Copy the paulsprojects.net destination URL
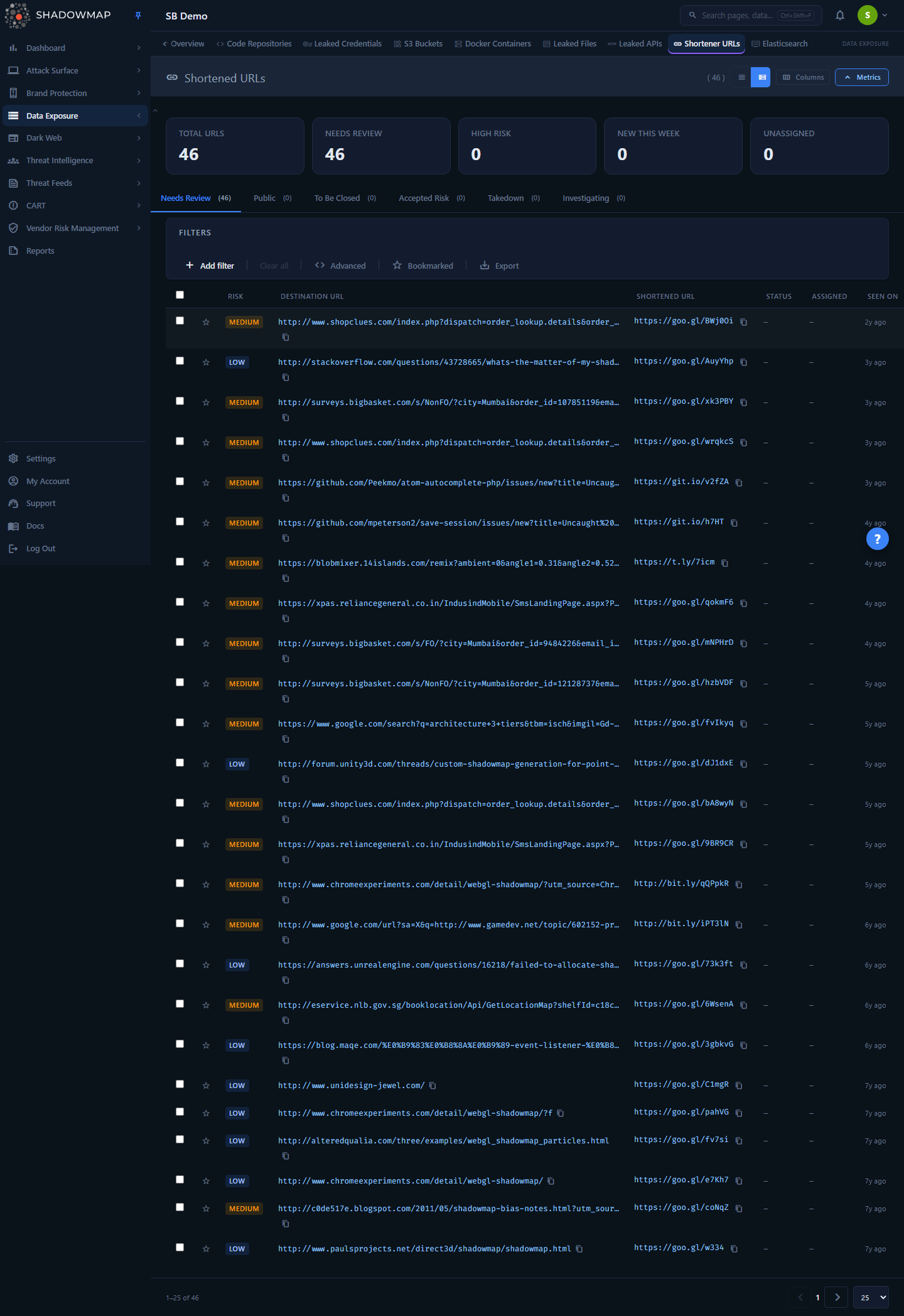 pyautogui.click(x=579, y=1249)
